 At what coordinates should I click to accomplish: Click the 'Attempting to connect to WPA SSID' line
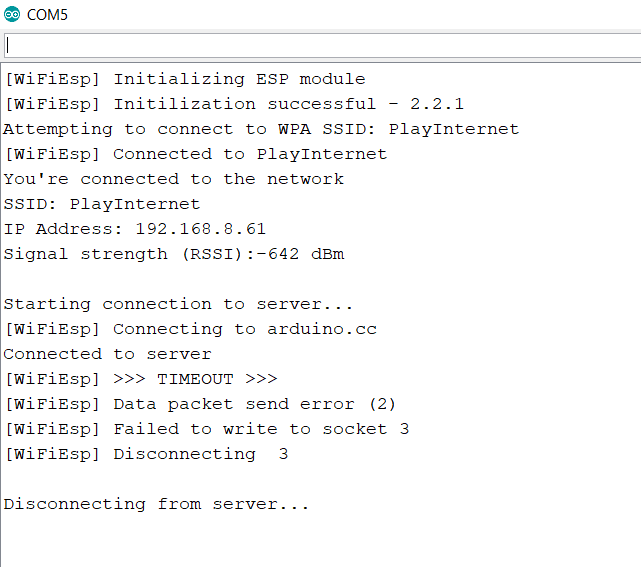point(261,130)
